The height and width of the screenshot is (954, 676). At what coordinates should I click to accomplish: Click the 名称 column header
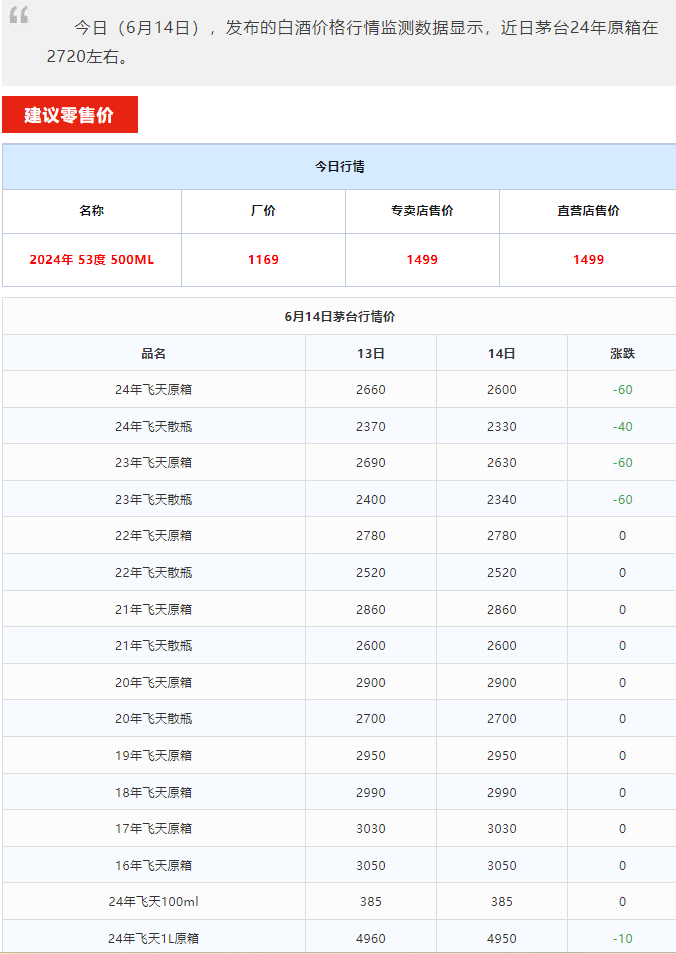tap(91, 211)
